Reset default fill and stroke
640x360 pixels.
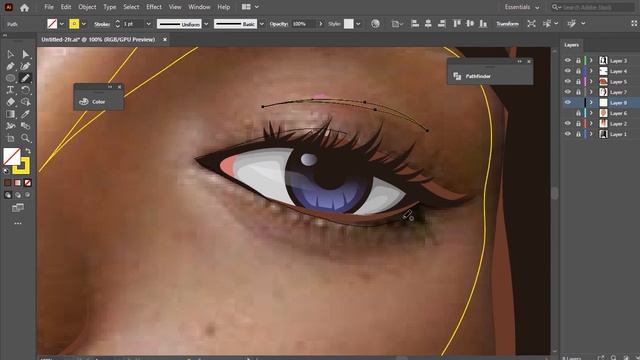tap(6, 171)
